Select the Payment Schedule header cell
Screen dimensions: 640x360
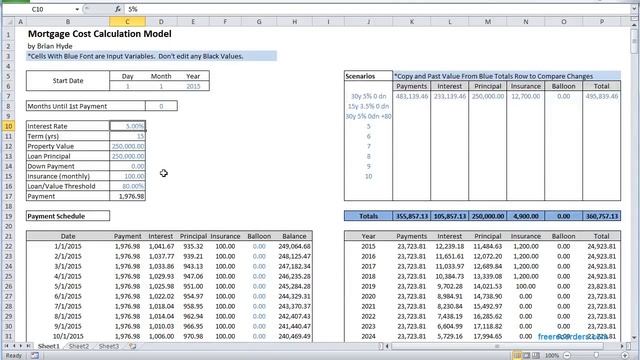coord(68,216)
